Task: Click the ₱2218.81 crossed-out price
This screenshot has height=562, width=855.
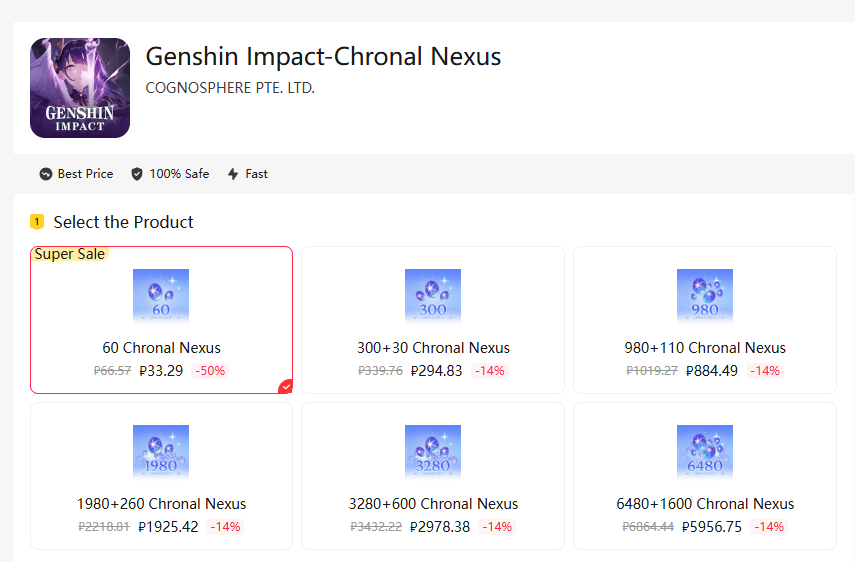Action: pyautogui.click(x=104, y=527)
